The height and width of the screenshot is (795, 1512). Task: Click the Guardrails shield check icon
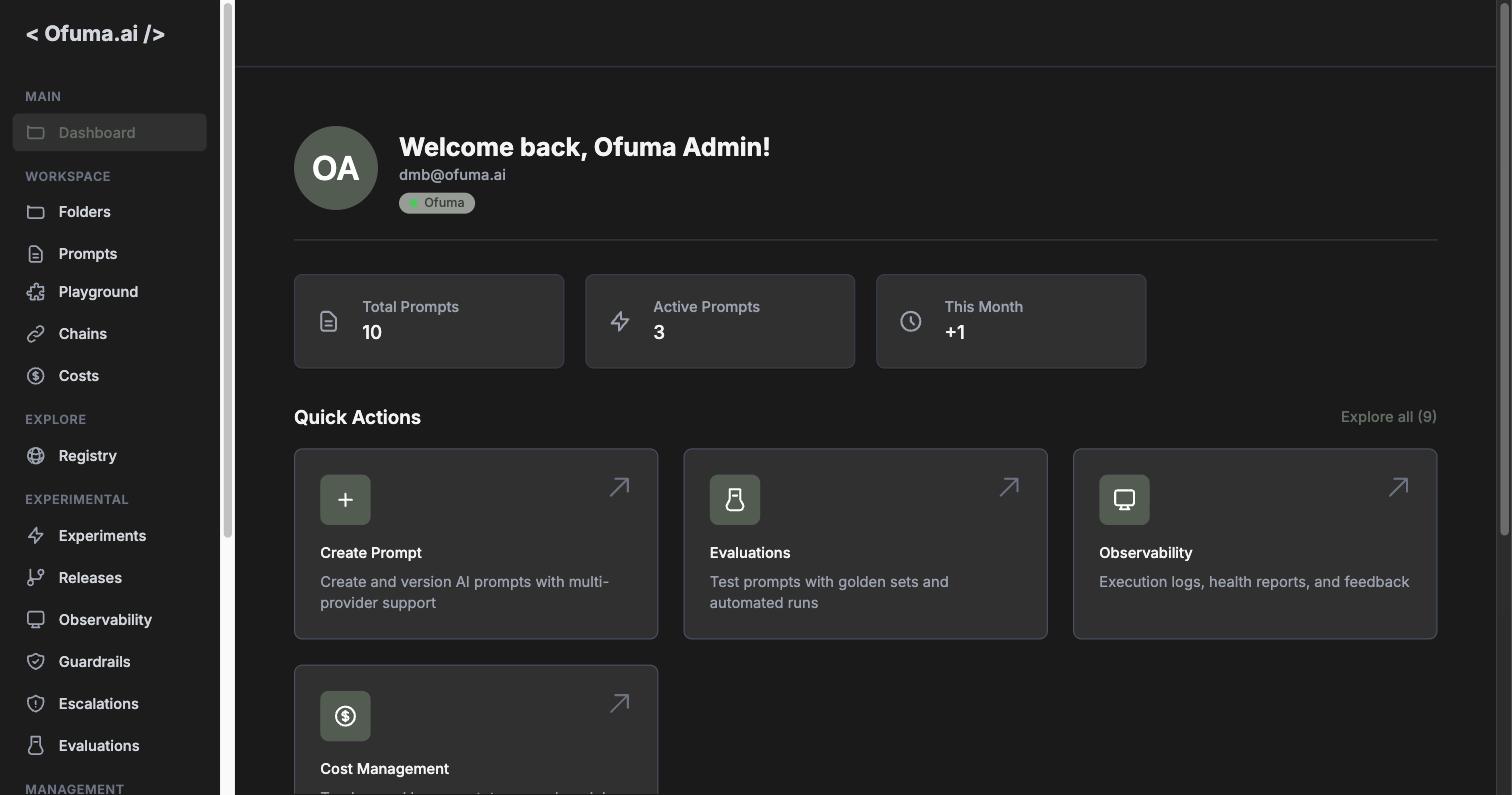36,662
